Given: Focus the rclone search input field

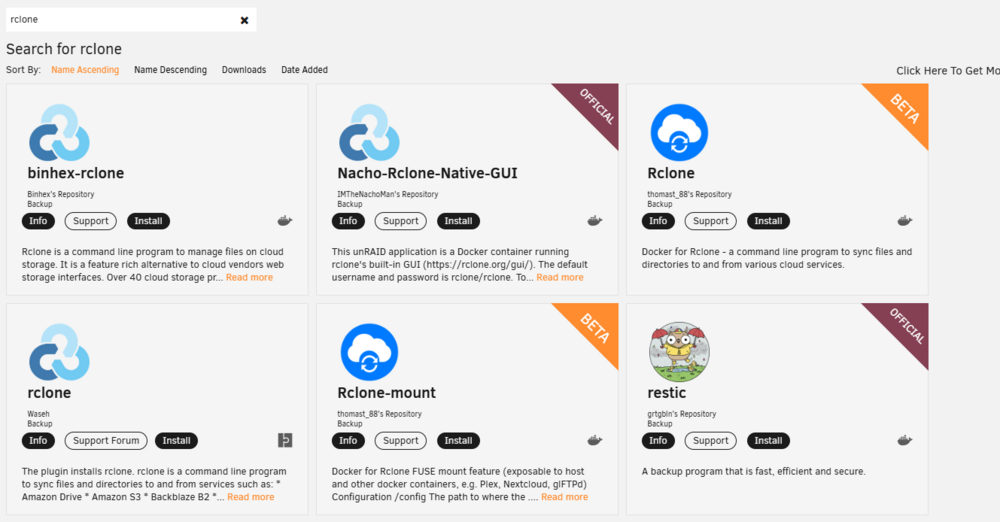Looking at the screenshot, I should [121, 20].
